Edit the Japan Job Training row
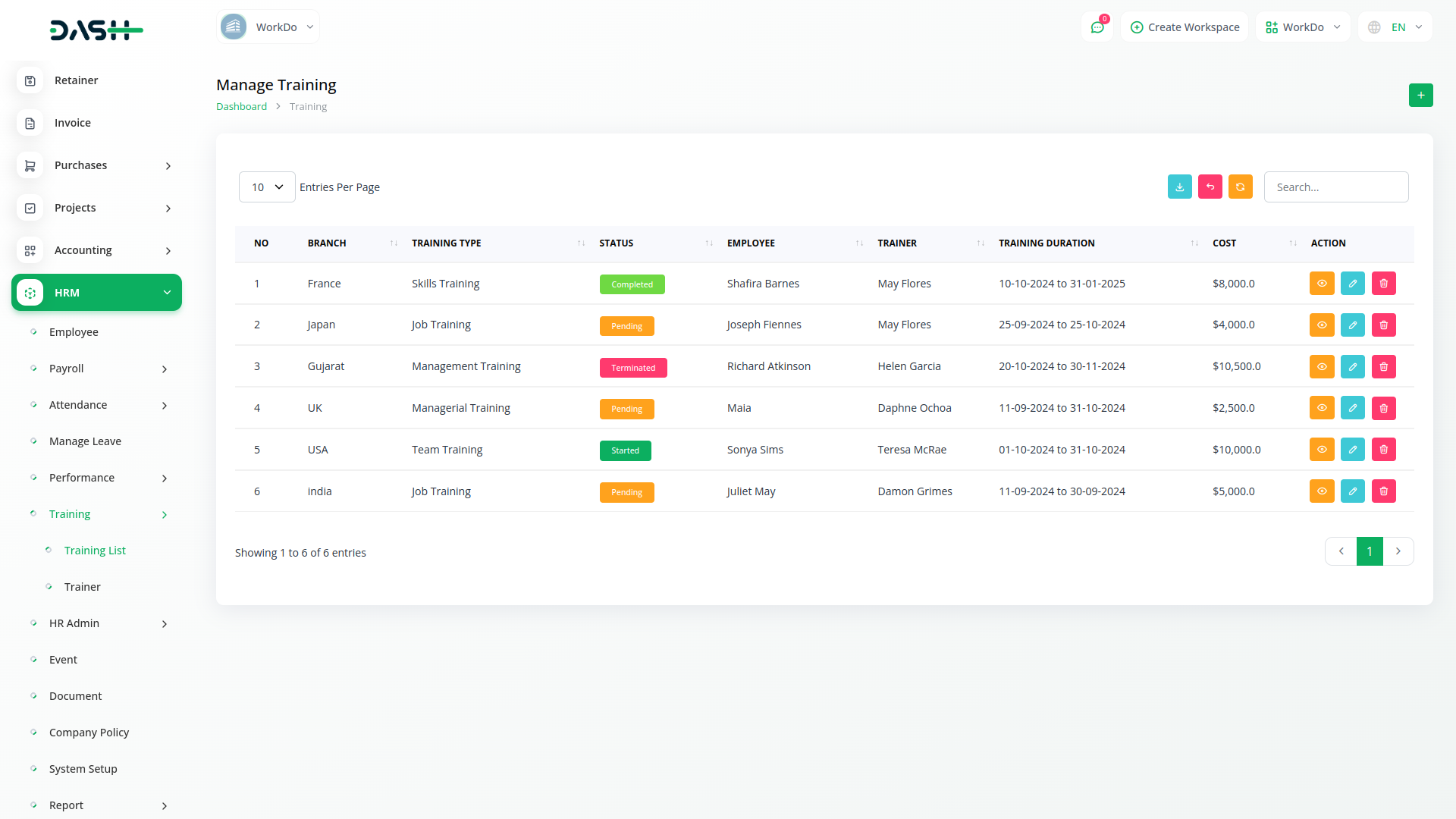The image size is (1456, 819). [1352, 325]
